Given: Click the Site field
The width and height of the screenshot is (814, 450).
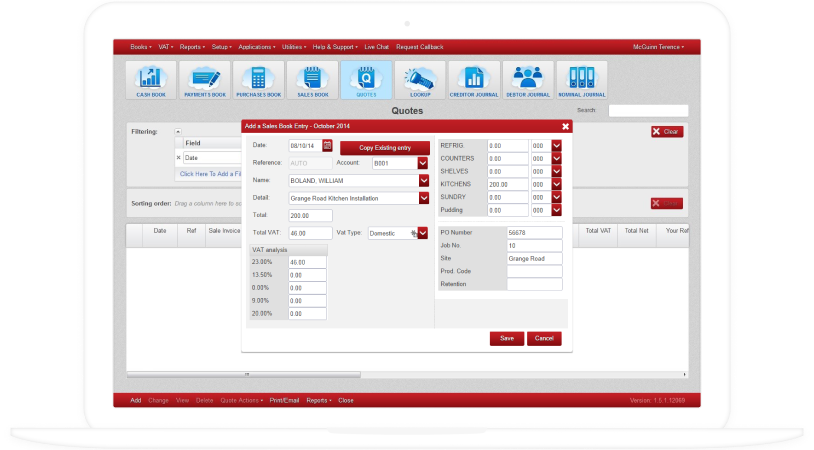Looking at the screenshot, I should pos(534,258).
